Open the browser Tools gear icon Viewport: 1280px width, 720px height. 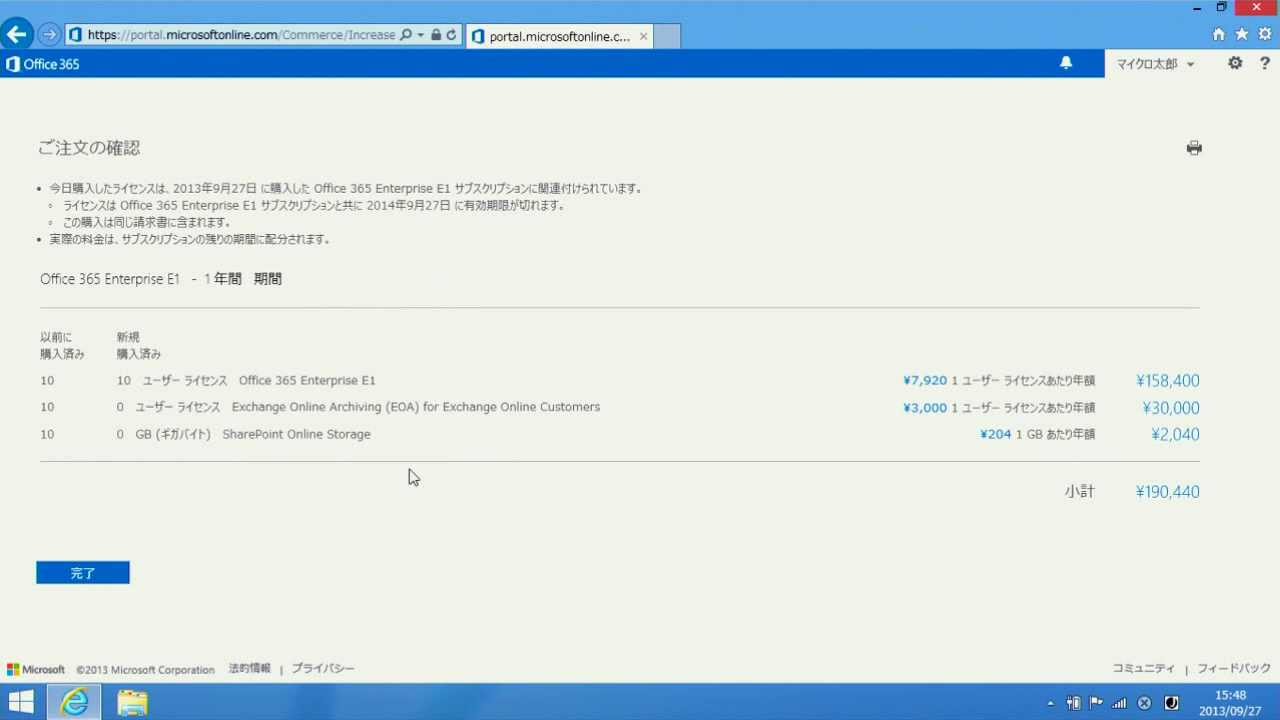pos(1265,34)
